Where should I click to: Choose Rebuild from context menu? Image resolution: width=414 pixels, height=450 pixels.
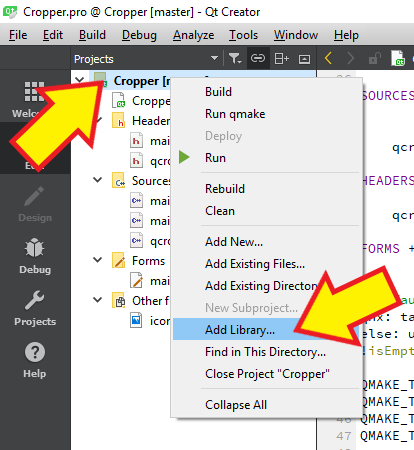(x=266, y=189)
